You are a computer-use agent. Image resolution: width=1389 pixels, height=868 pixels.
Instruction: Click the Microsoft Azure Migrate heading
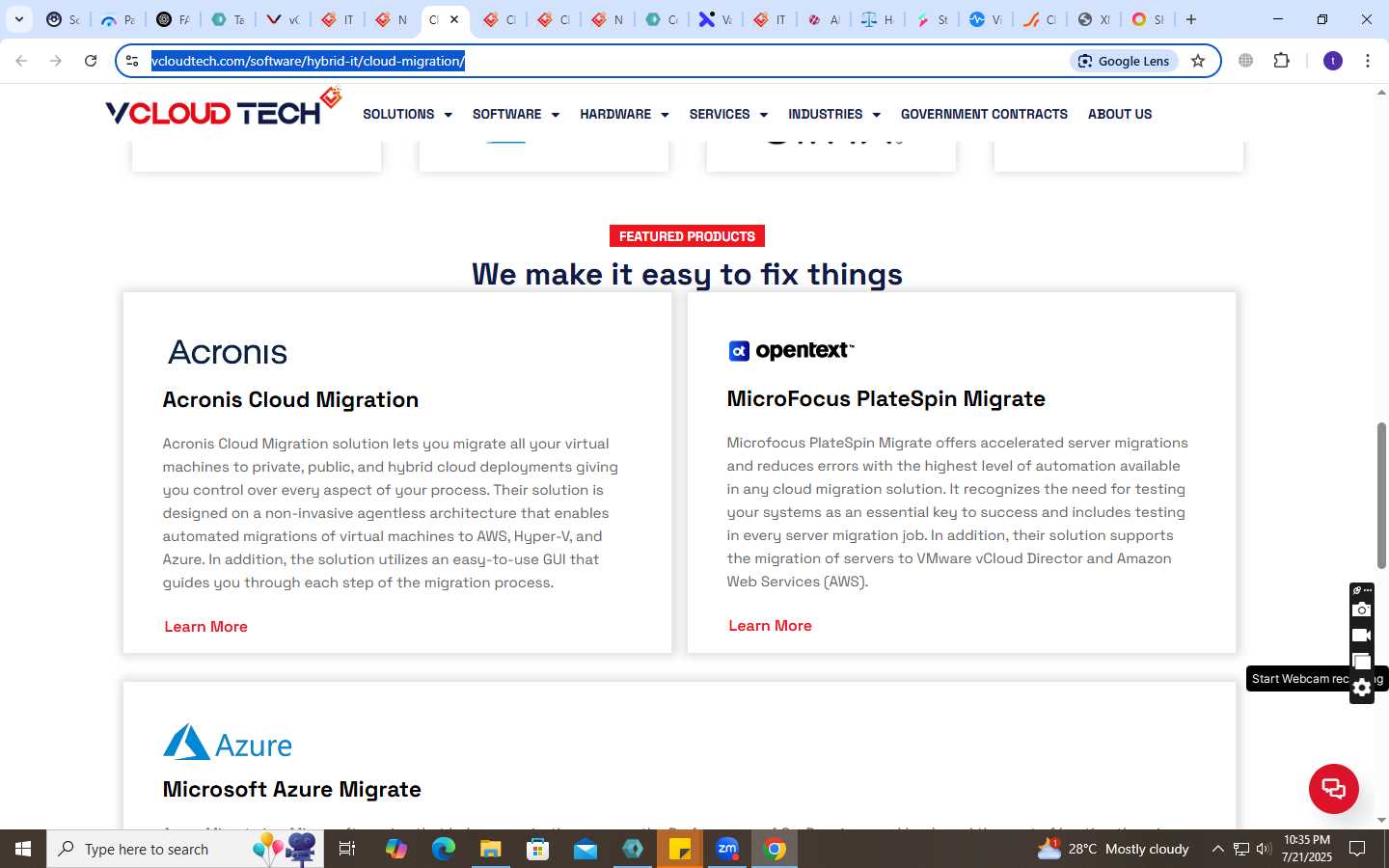pyautogui.click(x=291, y=789)
